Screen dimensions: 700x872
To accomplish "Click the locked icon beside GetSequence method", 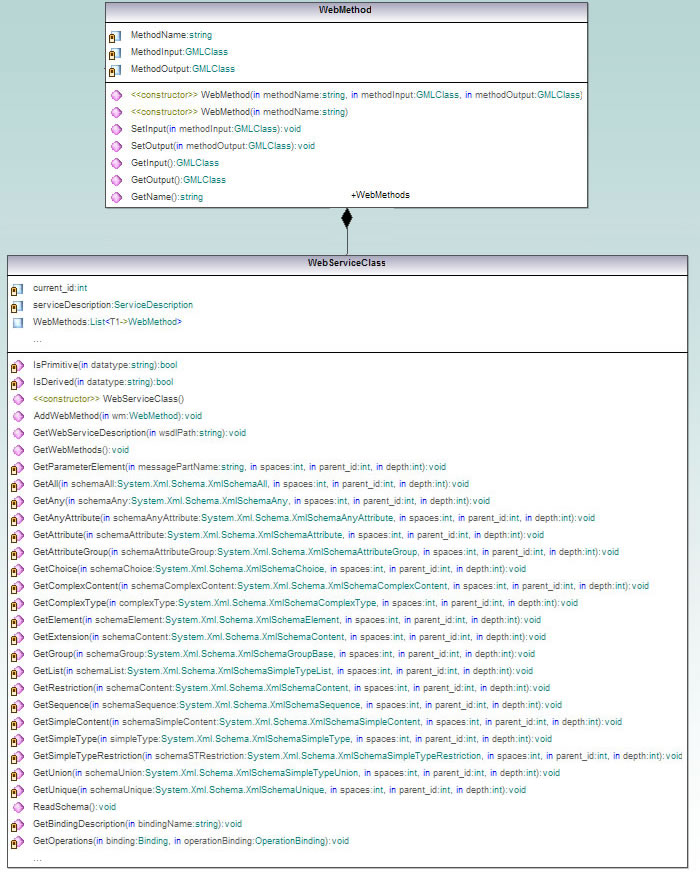I will pos(17,706).
